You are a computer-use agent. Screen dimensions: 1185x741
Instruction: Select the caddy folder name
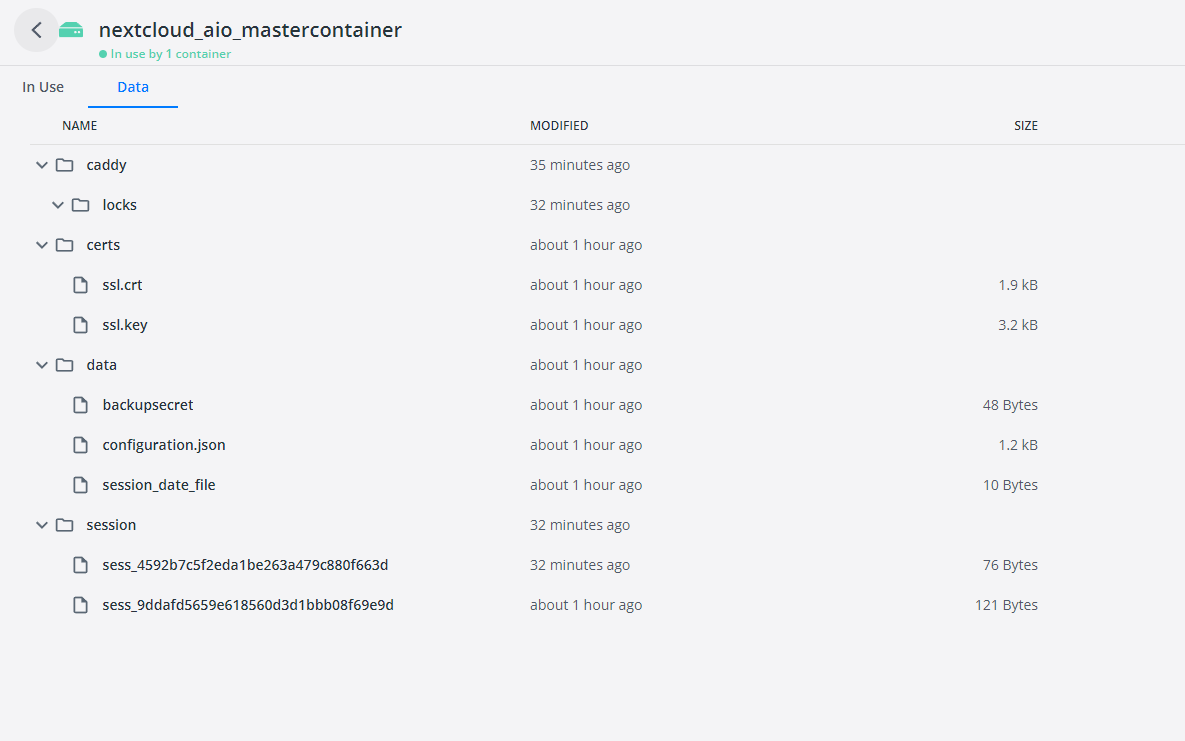click(x=107, y=165)
